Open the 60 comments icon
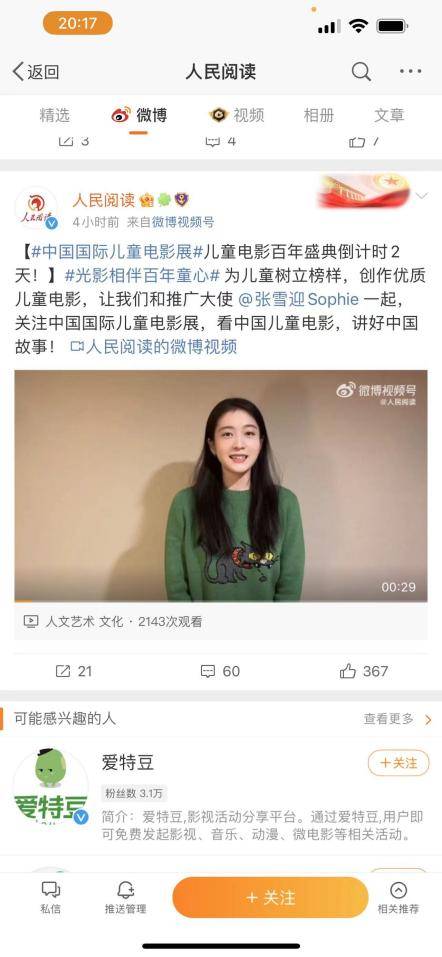The width and height of the screenshot is (442, 957). pyautogui.click(x=208, y=671)
